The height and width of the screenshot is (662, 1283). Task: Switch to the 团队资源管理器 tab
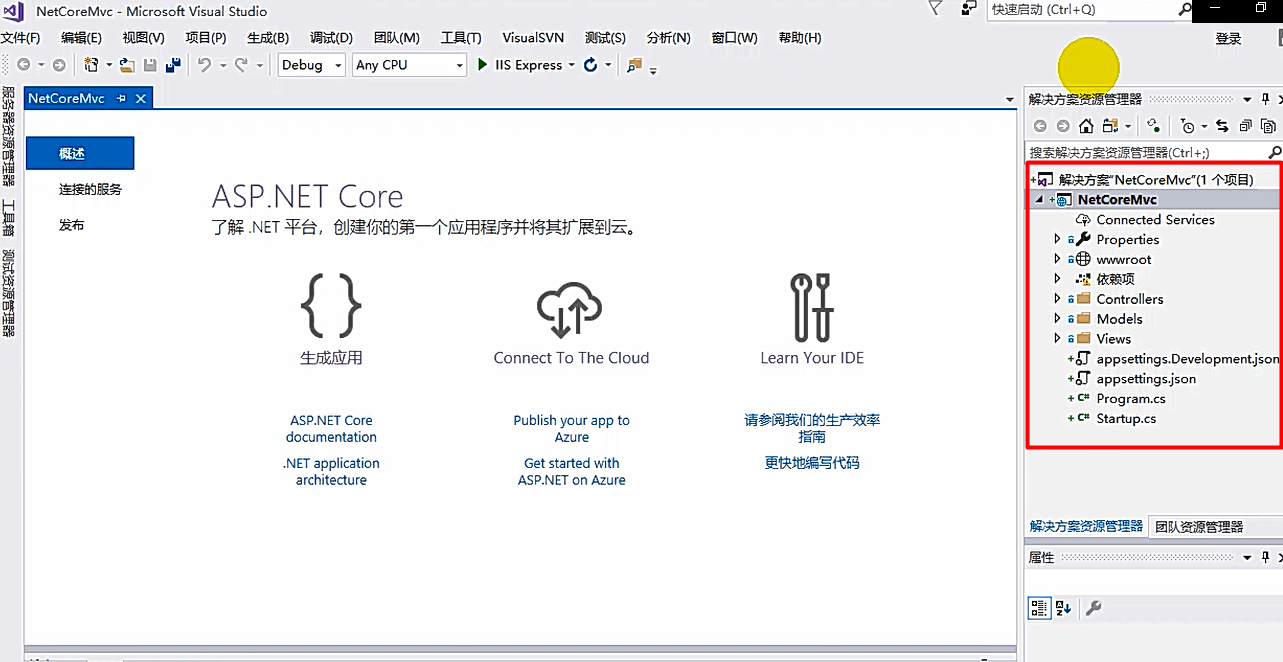coord(1199,527)
